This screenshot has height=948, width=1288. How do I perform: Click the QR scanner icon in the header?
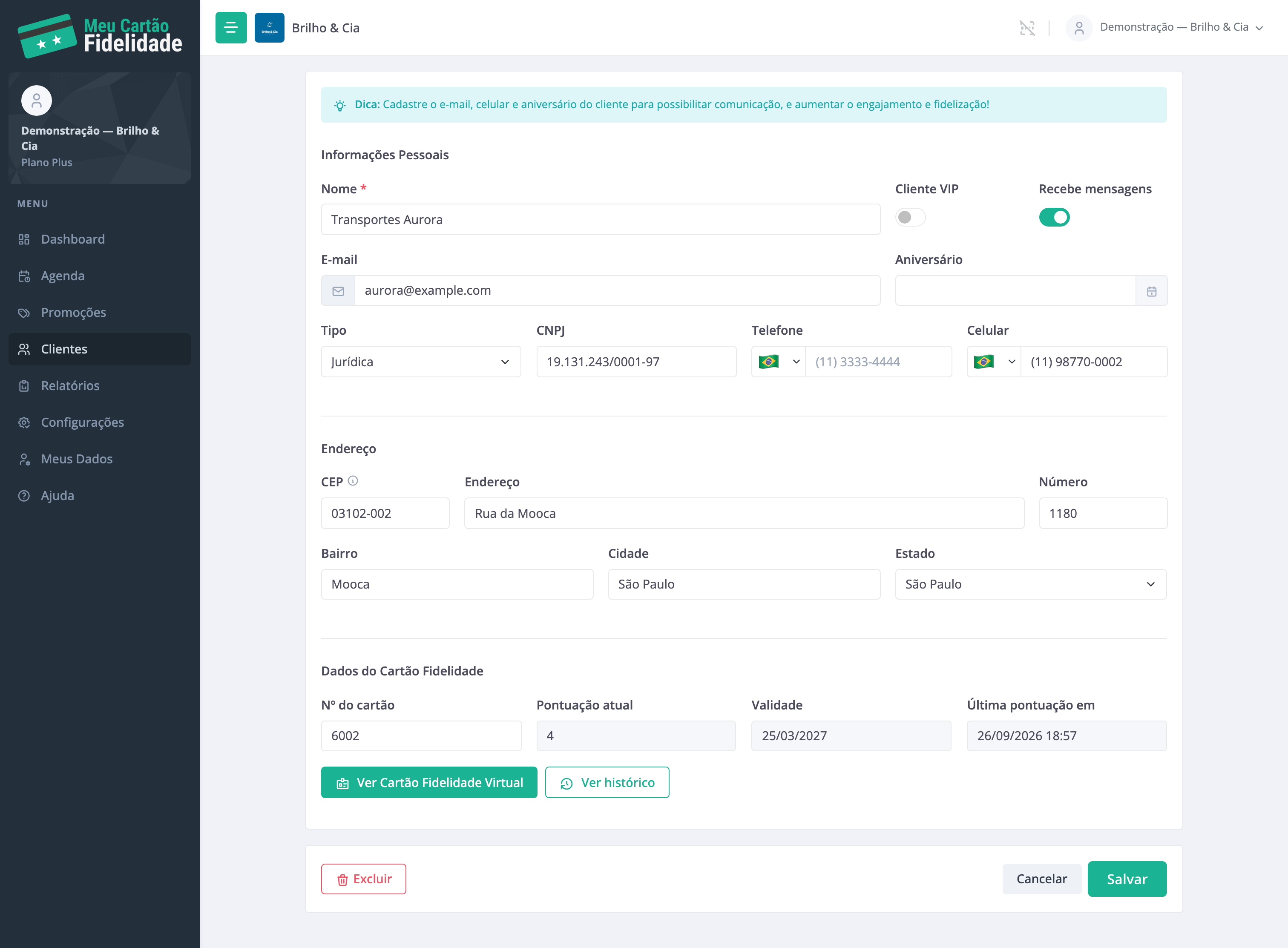1027,28
